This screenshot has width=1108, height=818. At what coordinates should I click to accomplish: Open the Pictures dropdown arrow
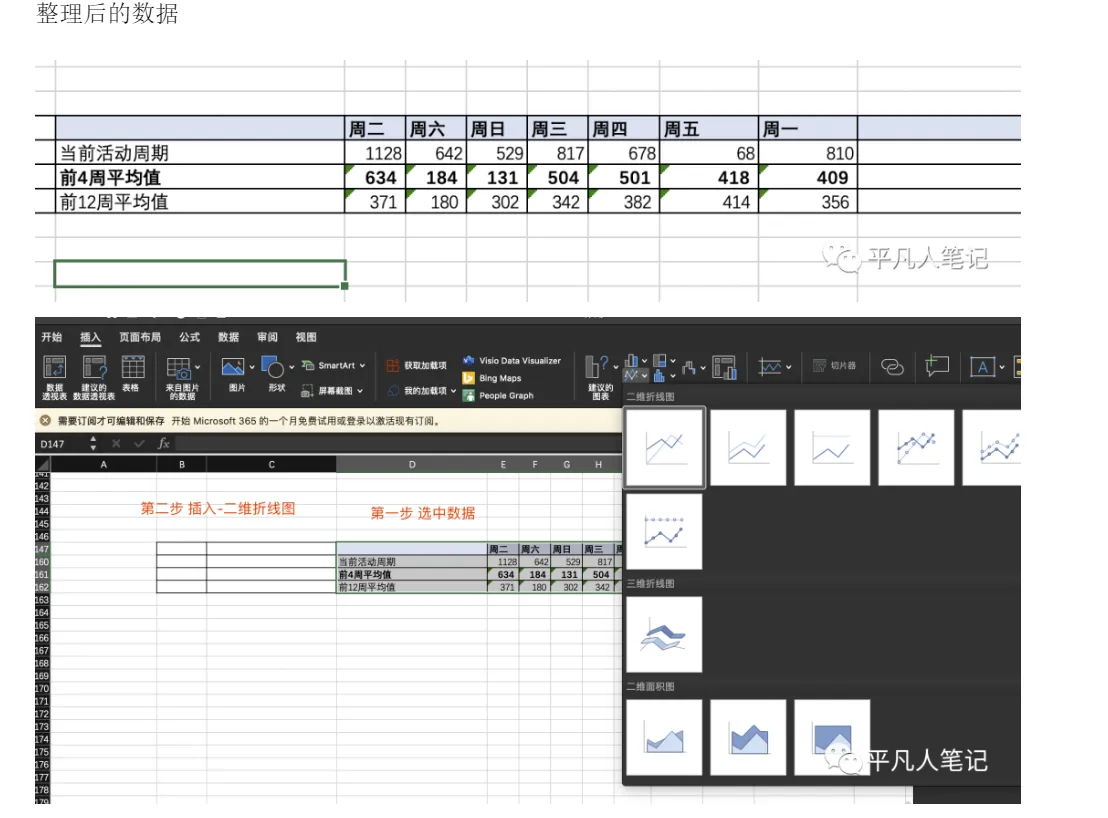click(x=252, y=367)
